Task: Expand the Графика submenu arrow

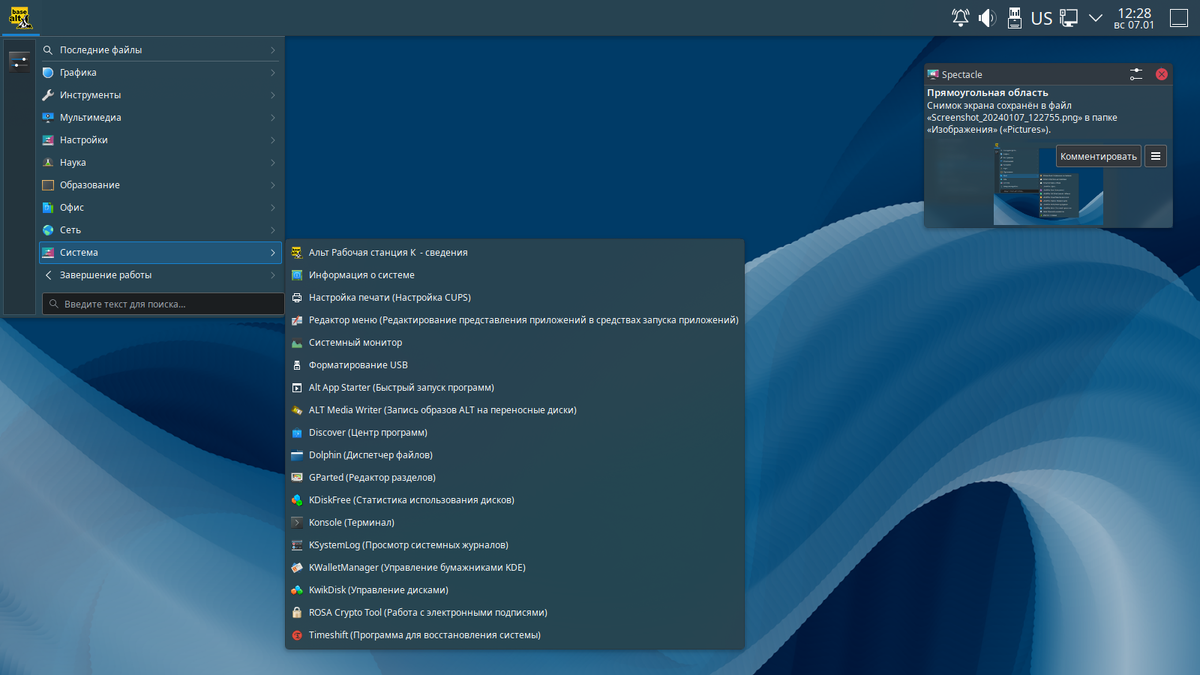Action: [273, 73]
